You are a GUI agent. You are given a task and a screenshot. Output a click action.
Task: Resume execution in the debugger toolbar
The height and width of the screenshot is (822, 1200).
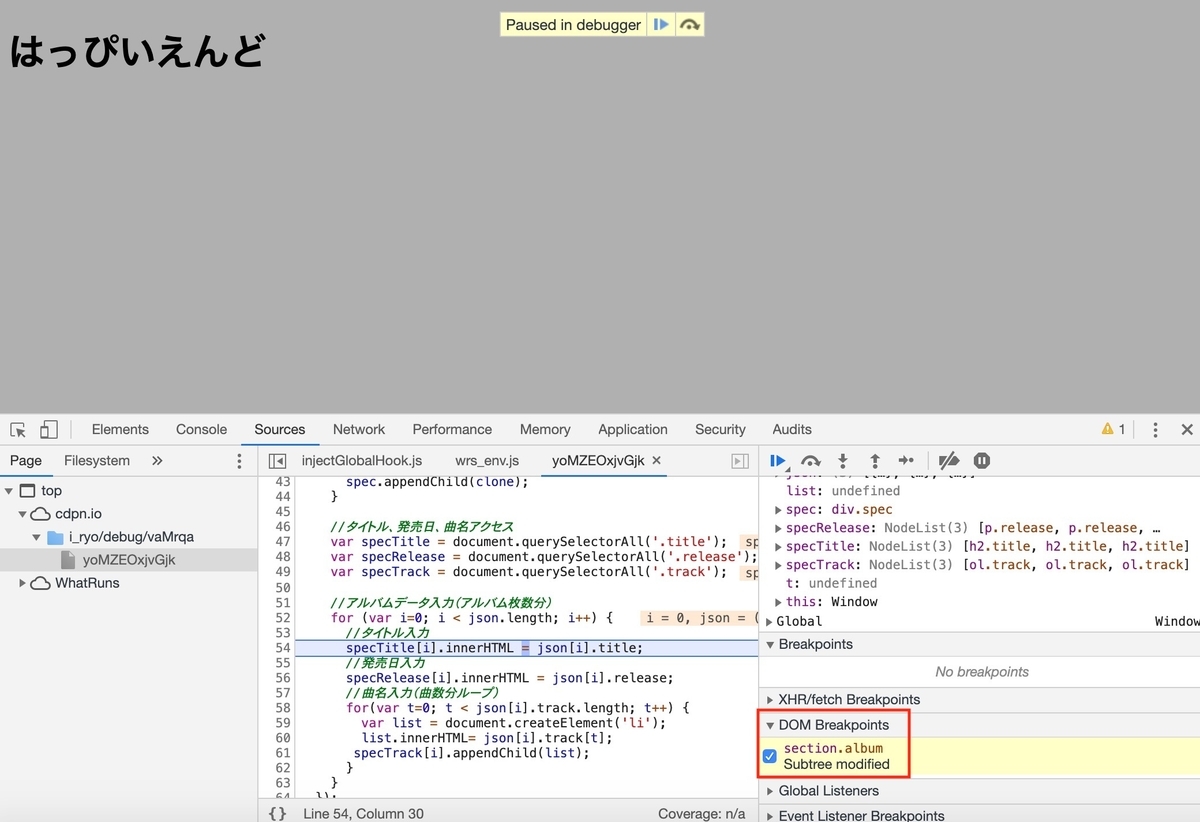pyautogui.click(x=778, y=461)
